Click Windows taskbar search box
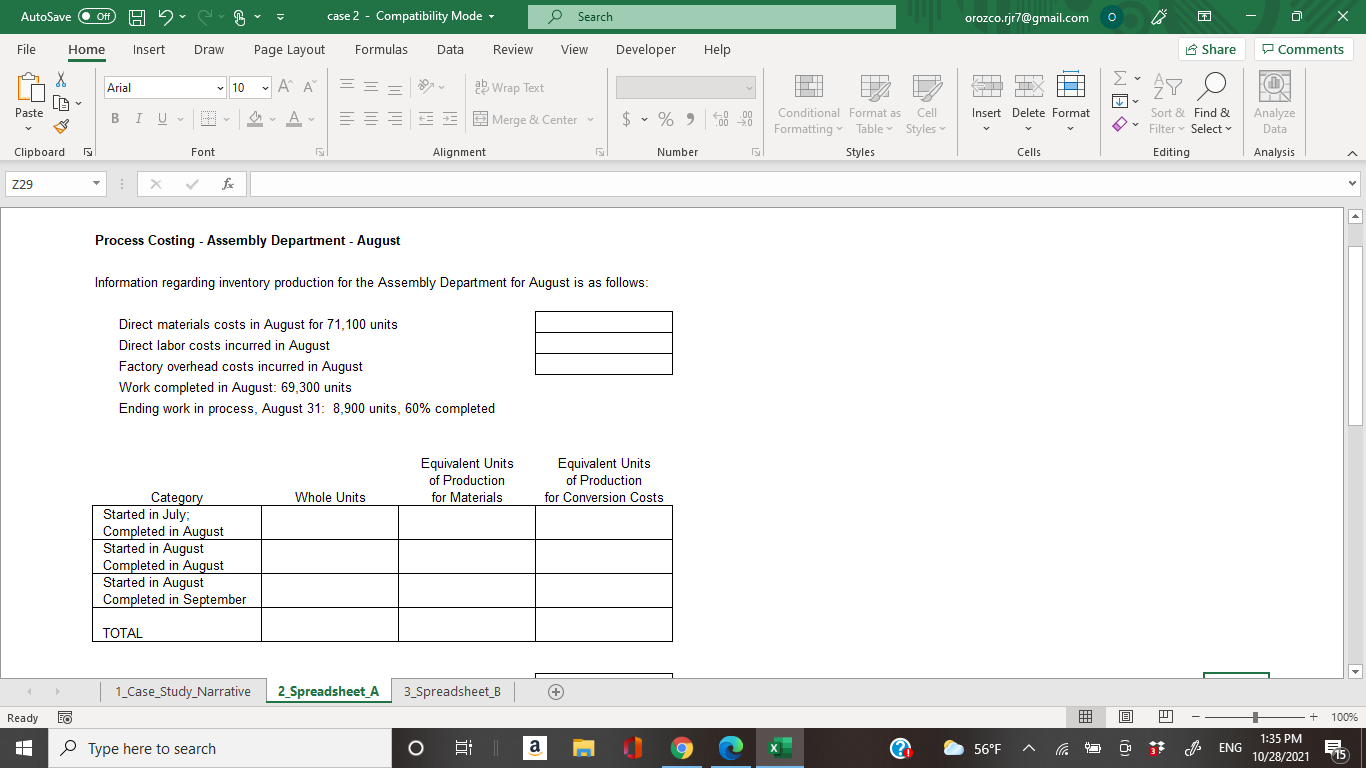The width and height of the screenshot is (1366, 768). pyautogui.click(x=219, y=748)
